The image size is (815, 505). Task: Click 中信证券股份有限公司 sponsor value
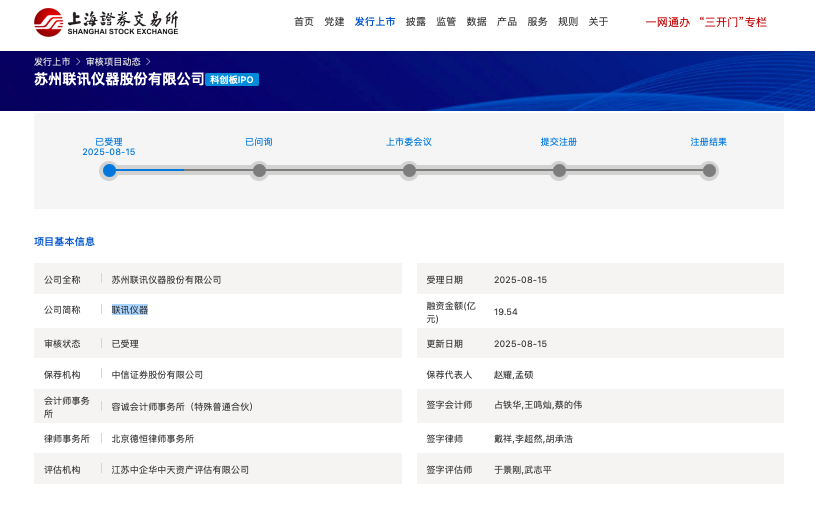[x=157, y=375]
